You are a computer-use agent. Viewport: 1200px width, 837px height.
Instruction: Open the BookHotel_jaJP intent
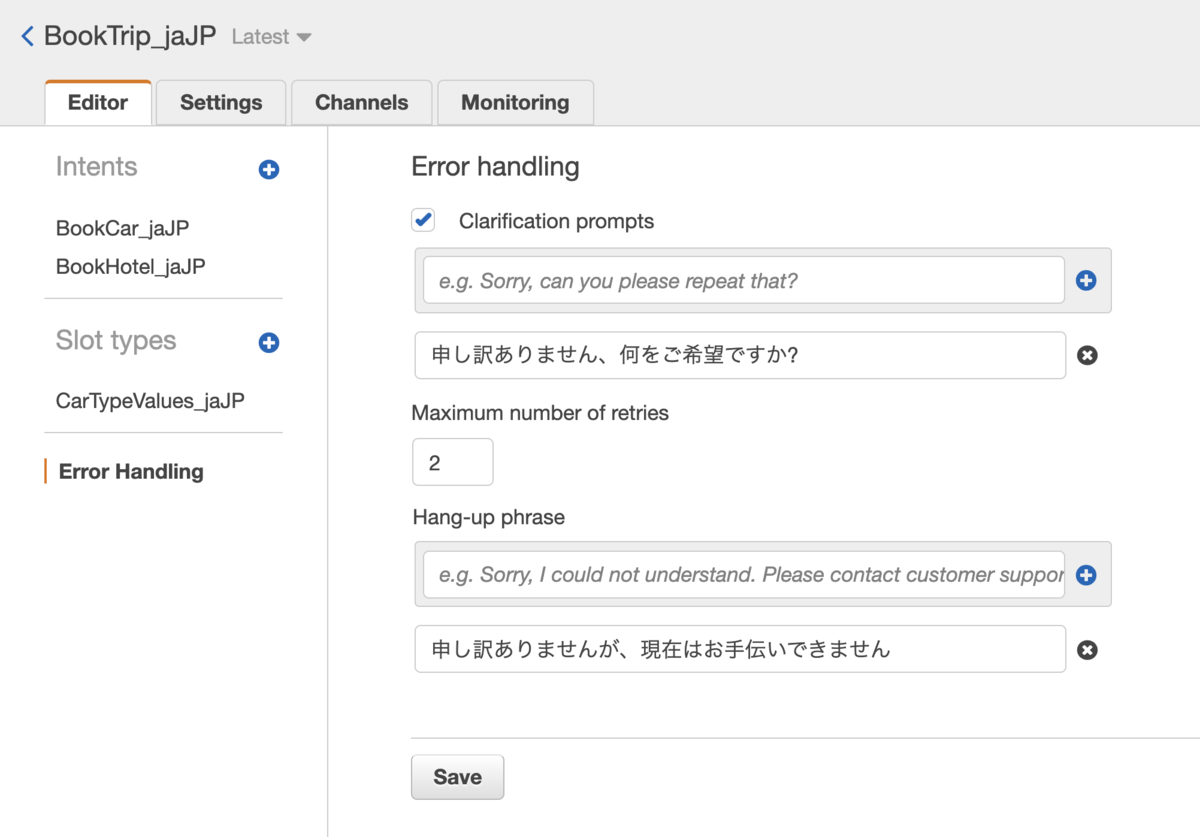[130, 267]
